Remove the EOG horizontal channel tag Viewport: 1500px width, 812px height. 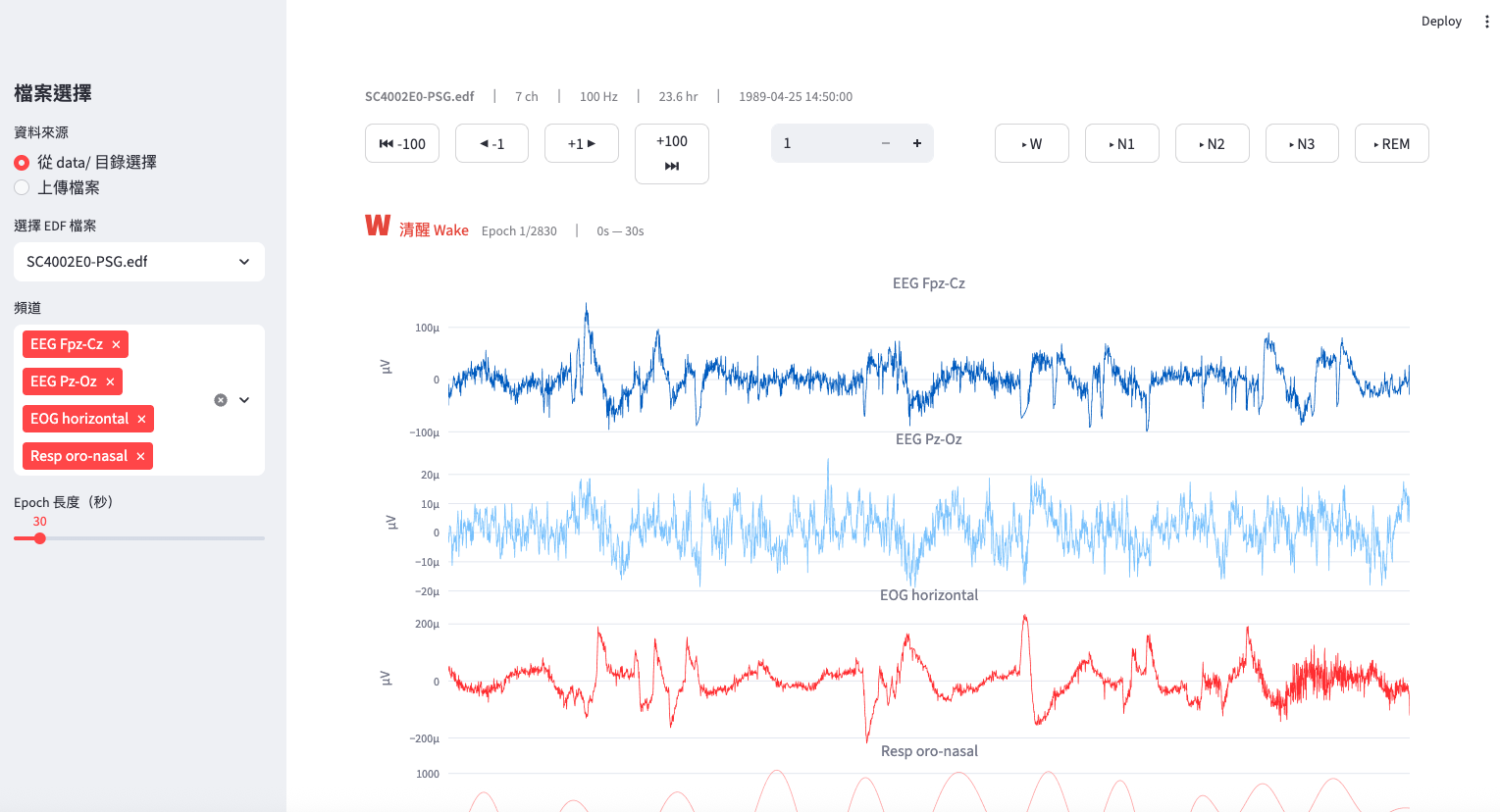coord(141,419)
